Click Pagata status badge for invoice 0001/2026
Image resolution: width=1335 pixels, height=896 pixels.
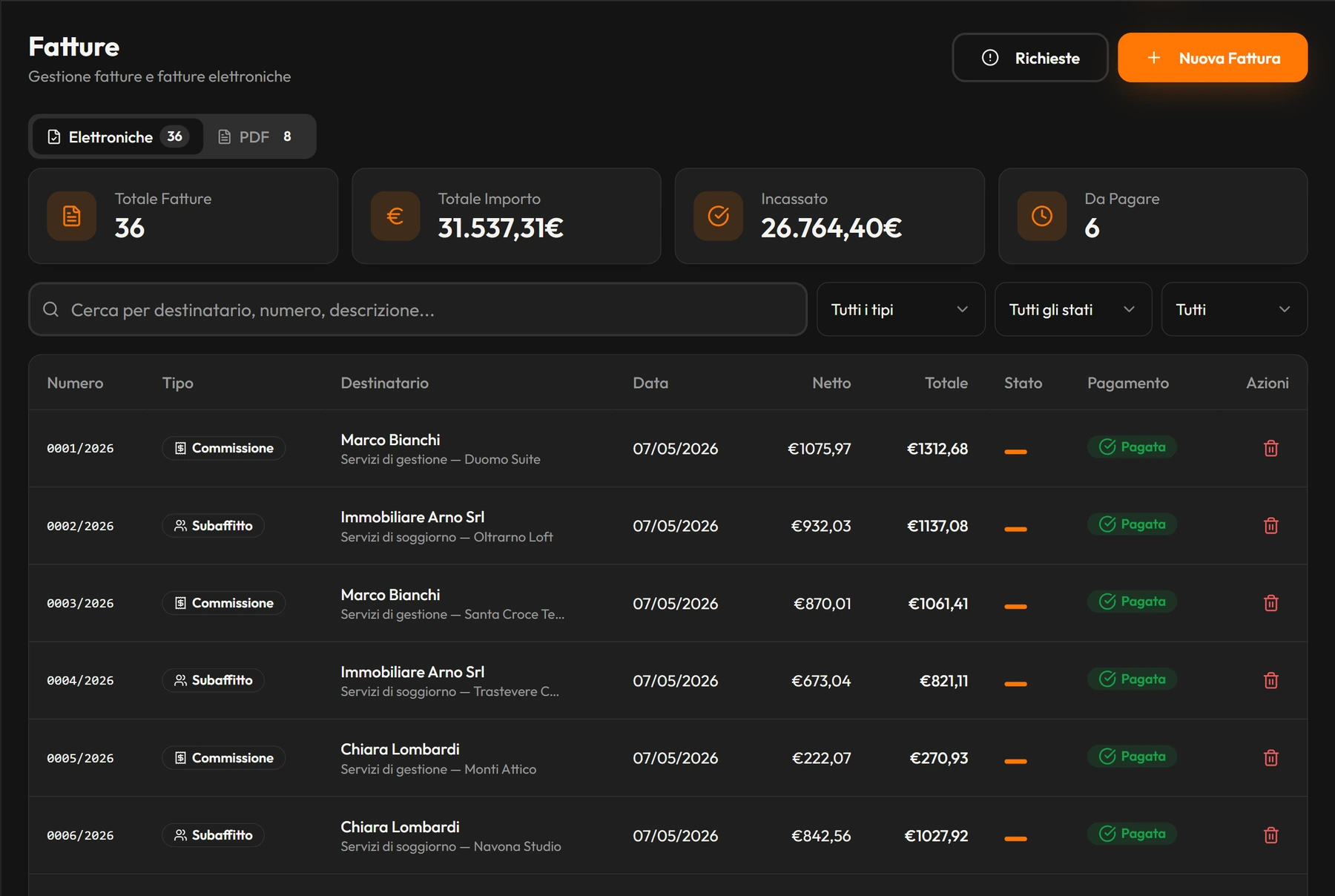(1132, 447)
